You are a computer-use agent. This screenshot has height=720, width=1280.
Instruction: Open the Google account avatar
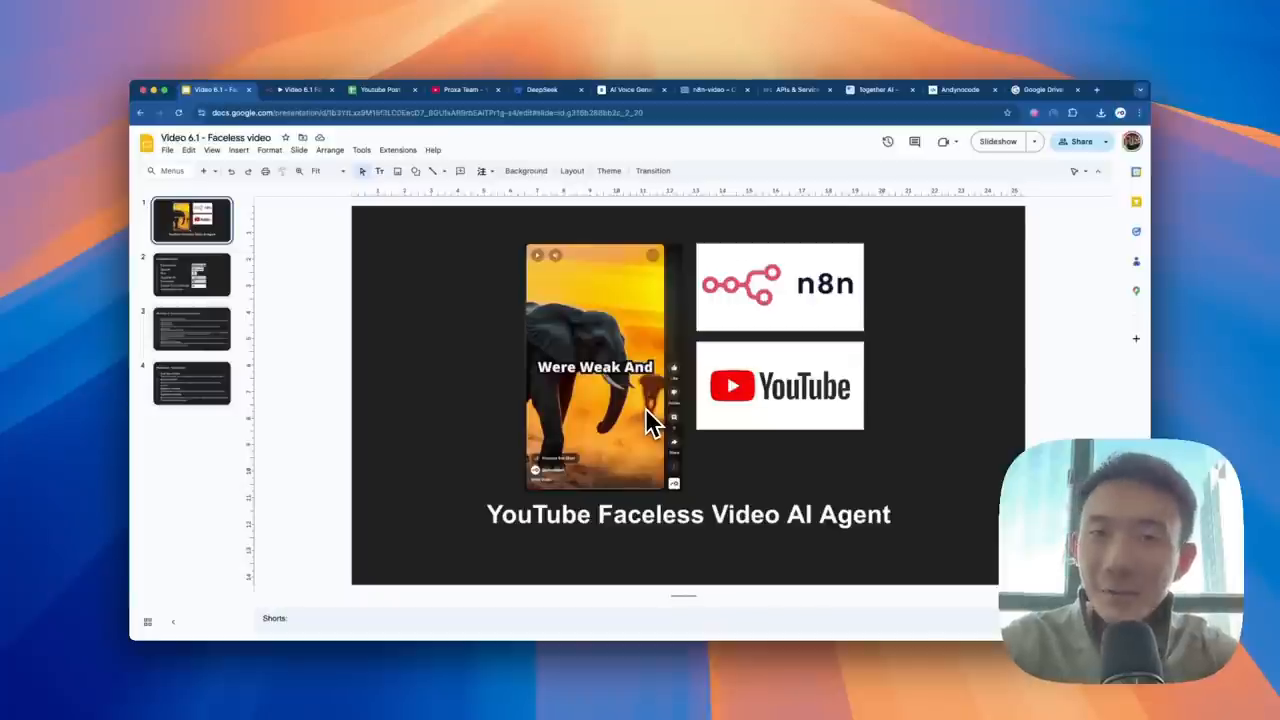click(1132, 142)
